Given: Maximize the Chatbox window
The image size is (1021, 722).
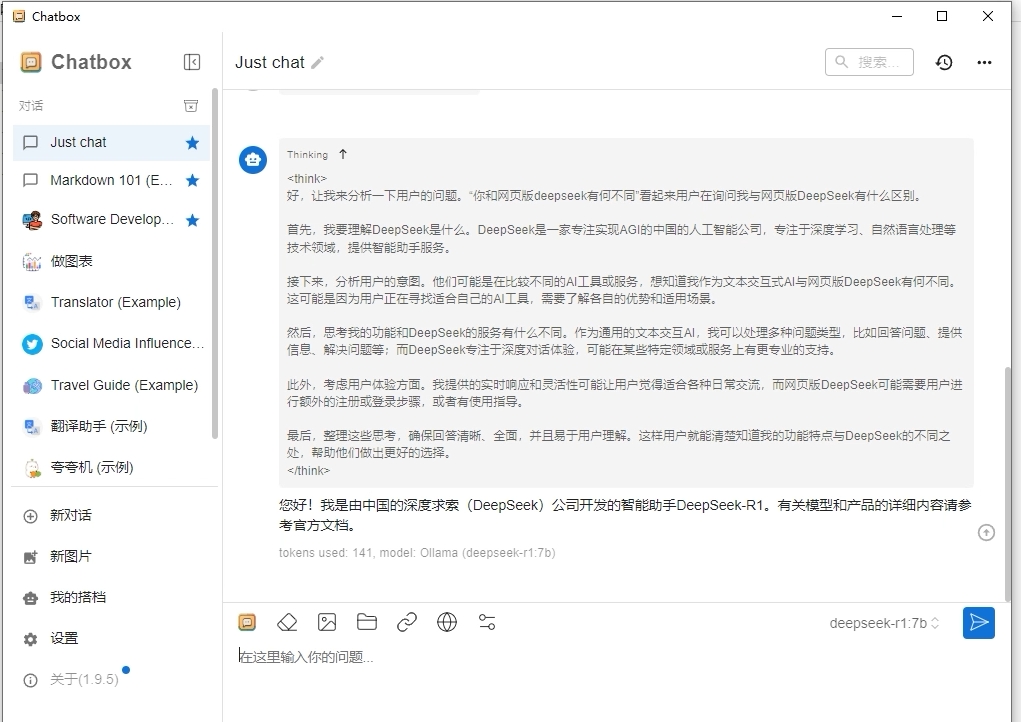Looking at the screenshot, I should coord(942,16).
